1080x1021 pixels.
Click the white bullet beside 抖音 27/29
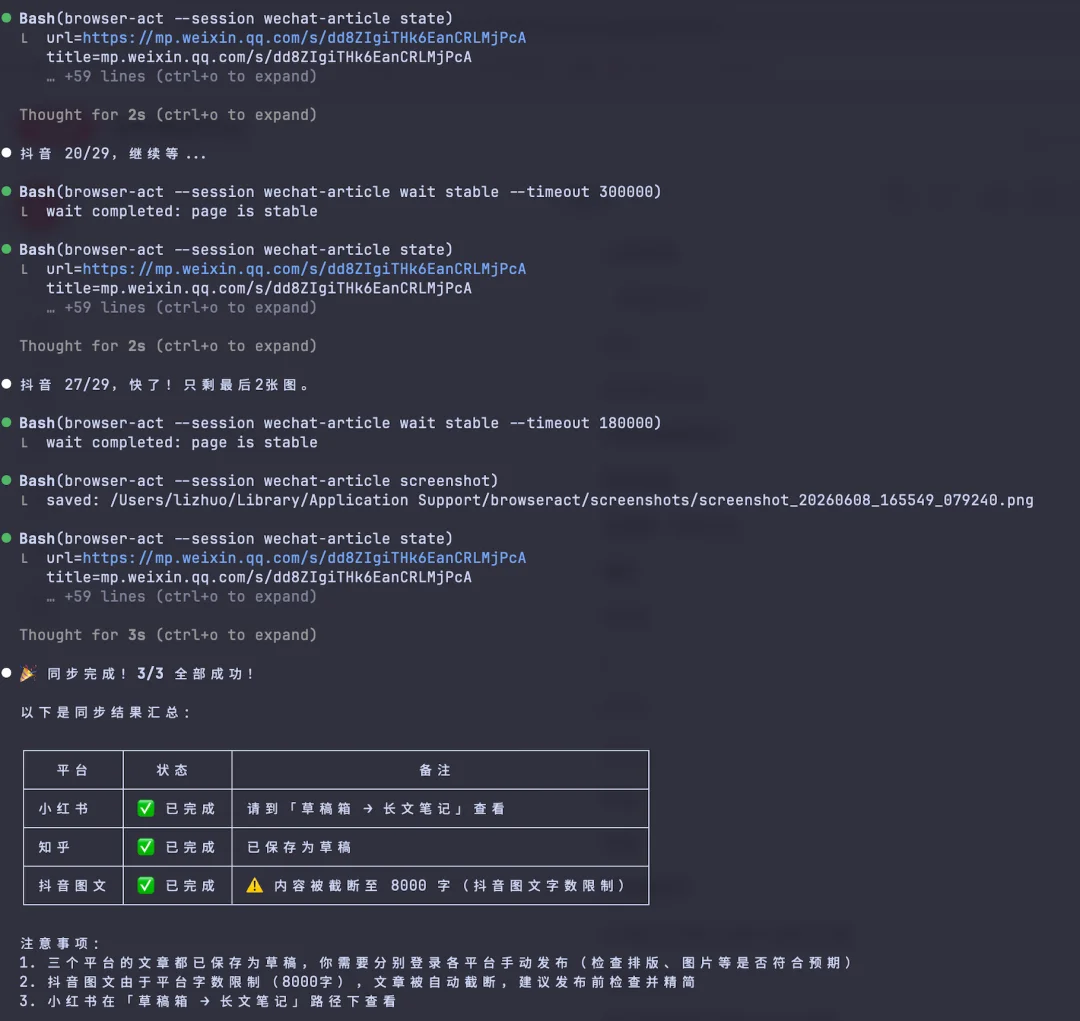tap(7, 384)
